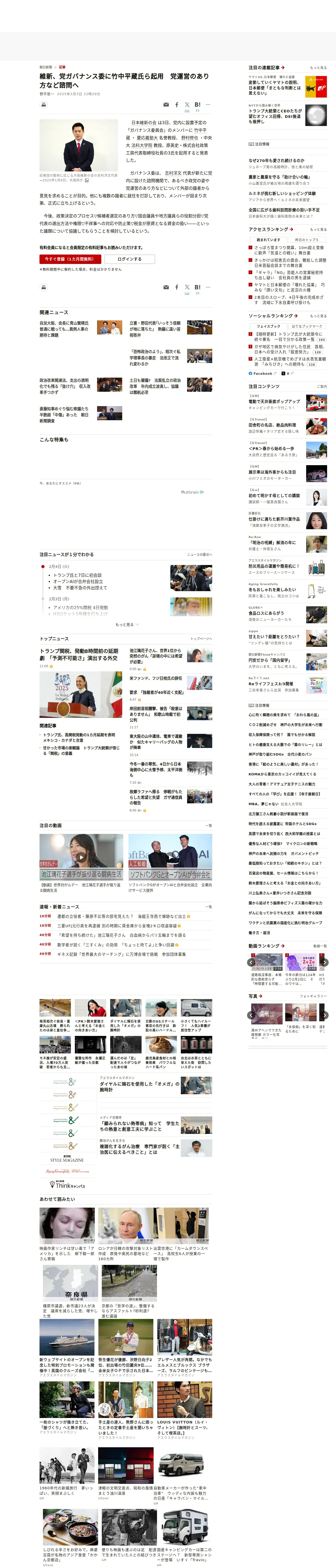Open related news 自民大阪、会長に青山繁晴氏
Screen dimensions: 336x1568
[65, 329]
